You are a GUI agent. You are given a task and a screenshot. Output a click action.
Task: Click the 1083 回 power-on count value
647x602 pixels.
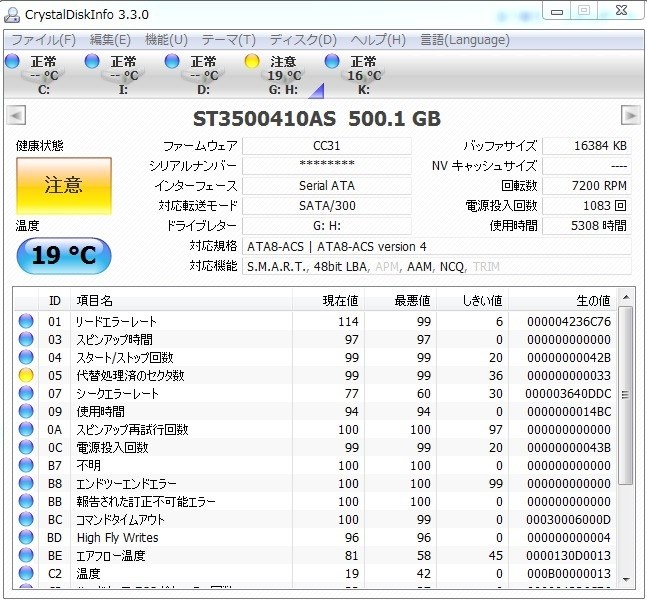(x=586, y=205)
